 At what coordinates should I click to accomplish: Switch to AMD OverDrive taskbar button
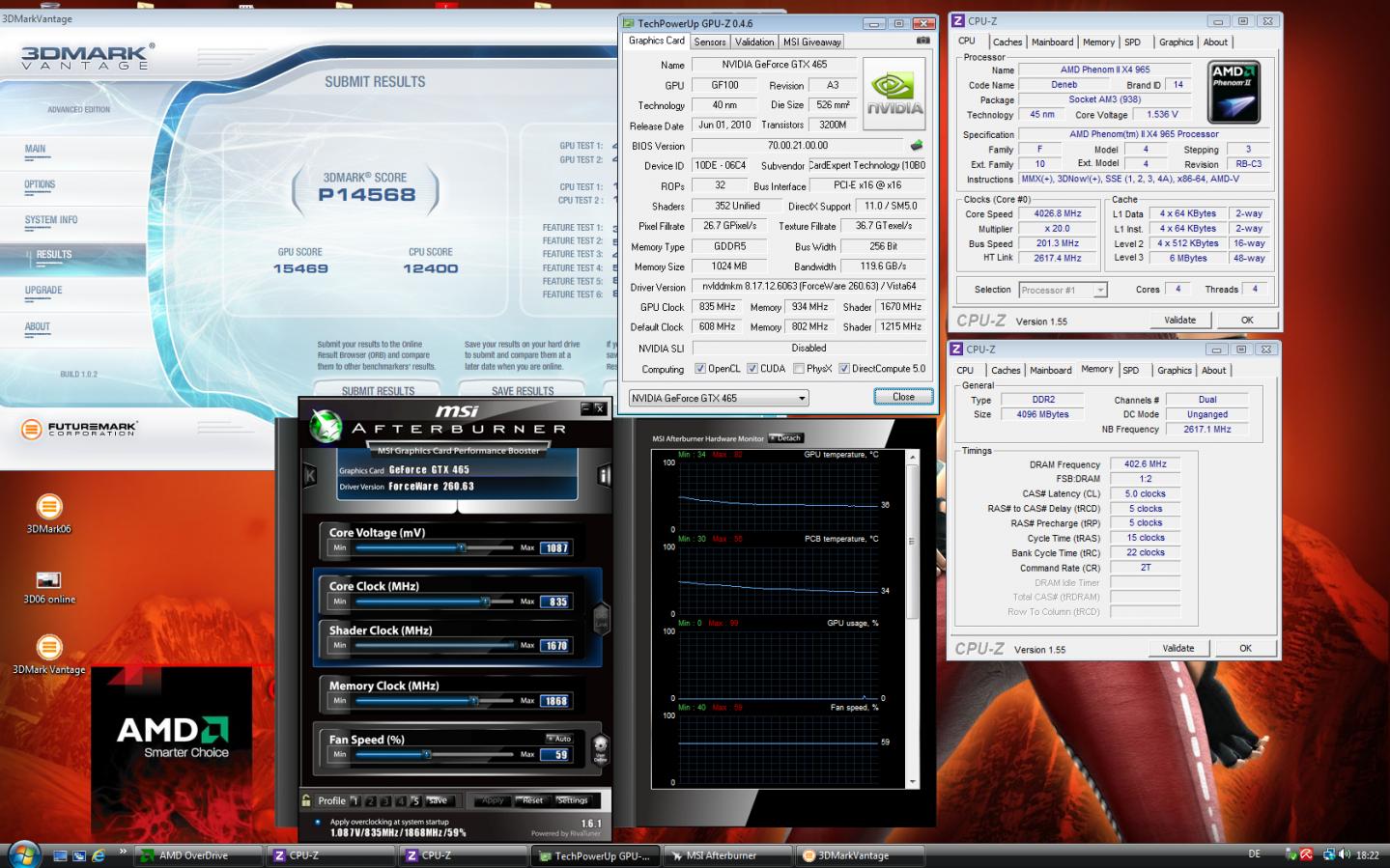(198, 855)
